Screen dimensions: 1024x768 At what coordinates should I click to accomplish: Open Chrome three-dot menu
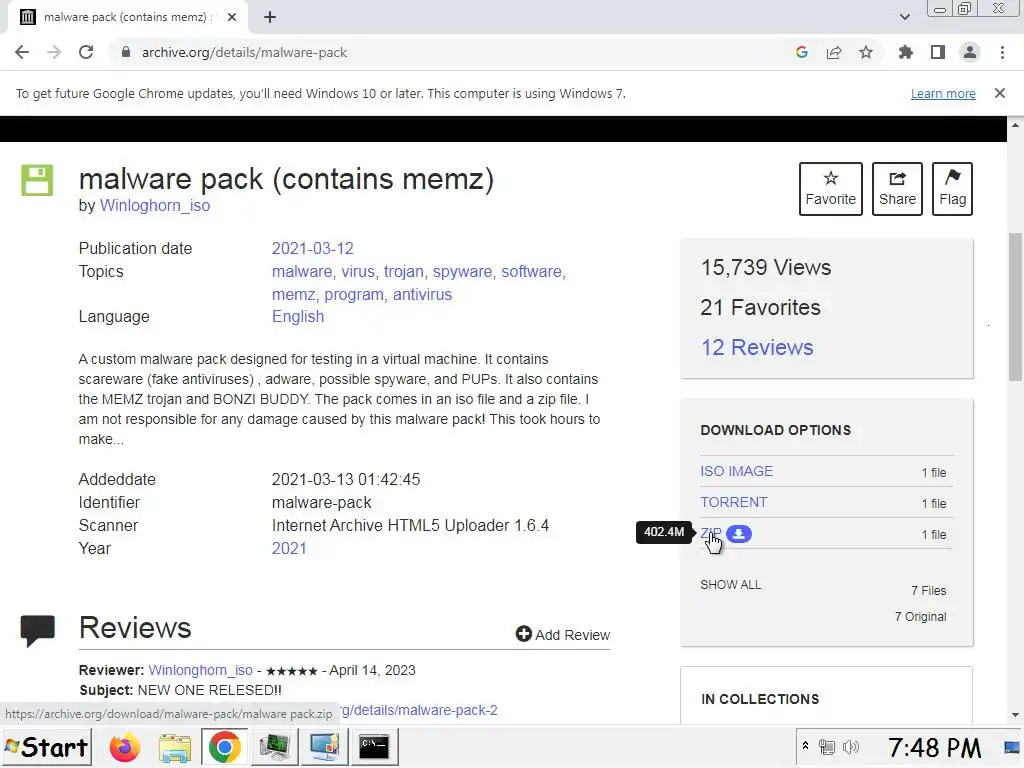1002,52
